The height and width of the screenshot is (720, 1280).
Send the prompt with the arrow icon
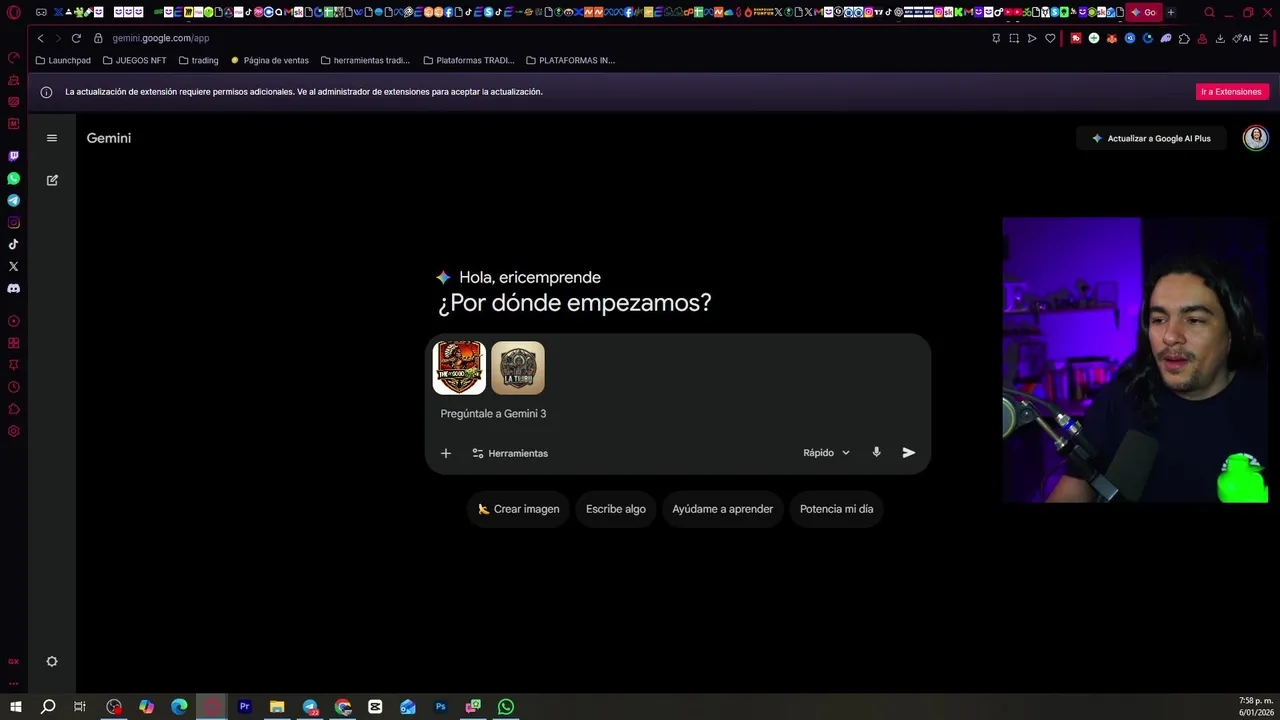(x=908, y=452)
